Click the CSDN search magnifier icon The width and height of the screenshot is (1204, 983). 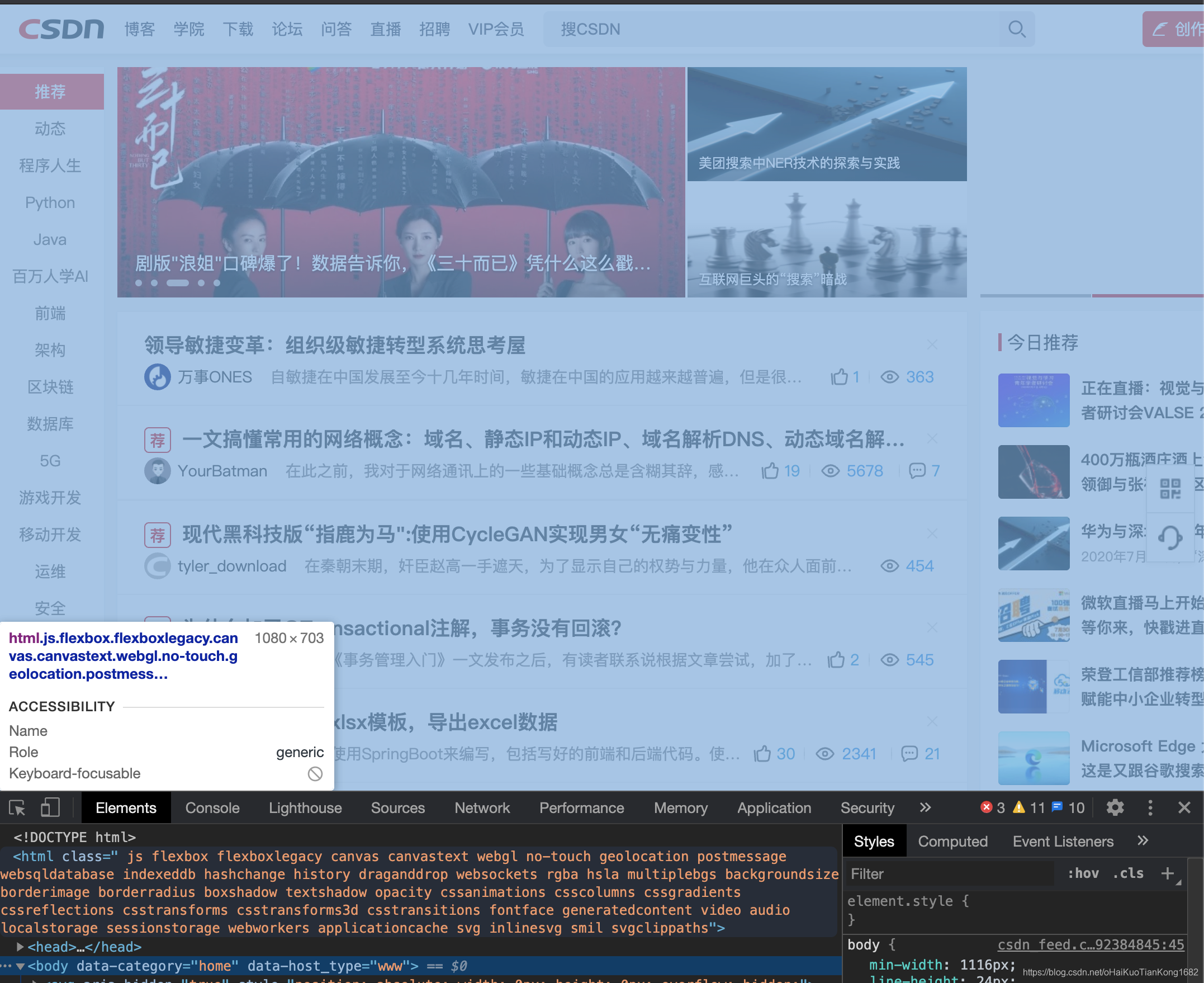(x=1017, y=30)
